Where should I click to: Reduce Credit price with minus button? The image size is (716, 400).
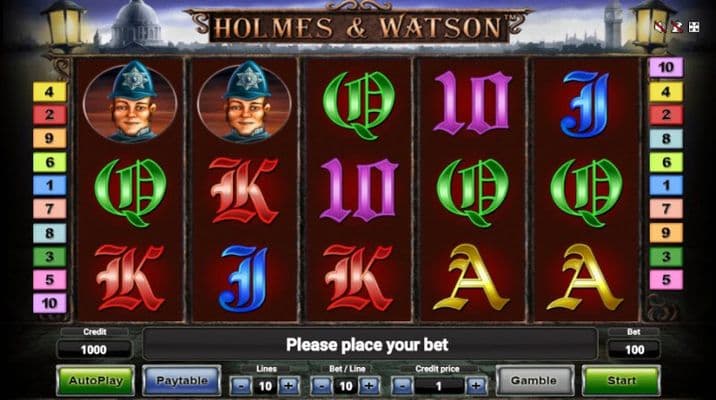tap(402, 386)
